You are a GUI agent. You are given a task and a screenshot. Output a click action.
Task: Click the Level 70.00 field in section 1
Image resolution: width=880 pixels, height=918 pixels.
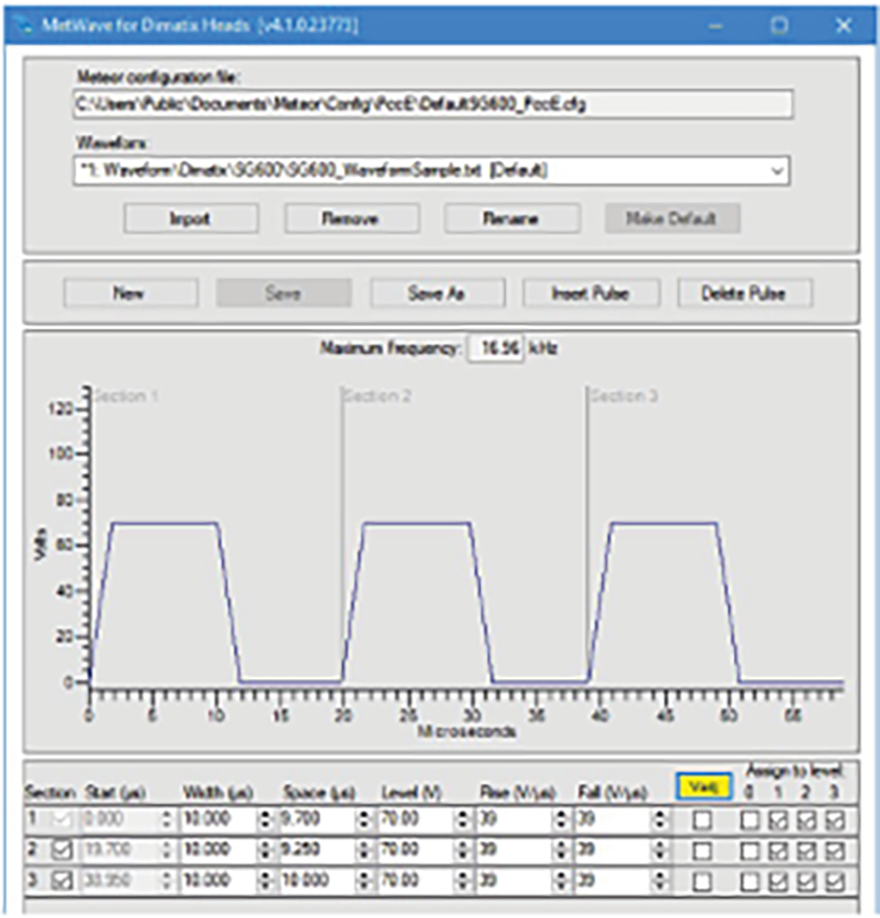416,819
